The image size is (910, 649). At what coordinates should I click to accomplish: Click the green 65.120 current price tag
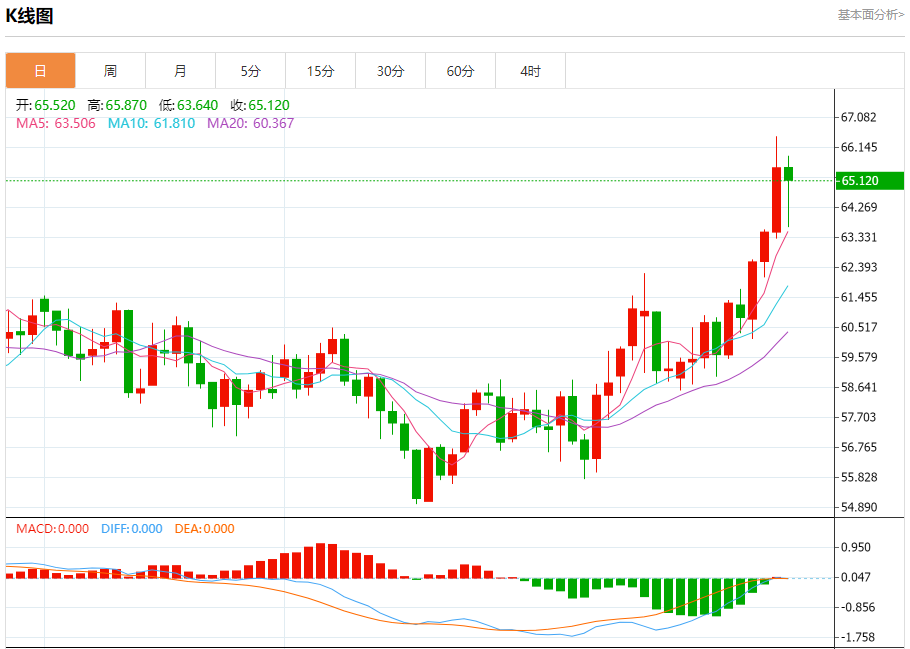pos(869,181)
